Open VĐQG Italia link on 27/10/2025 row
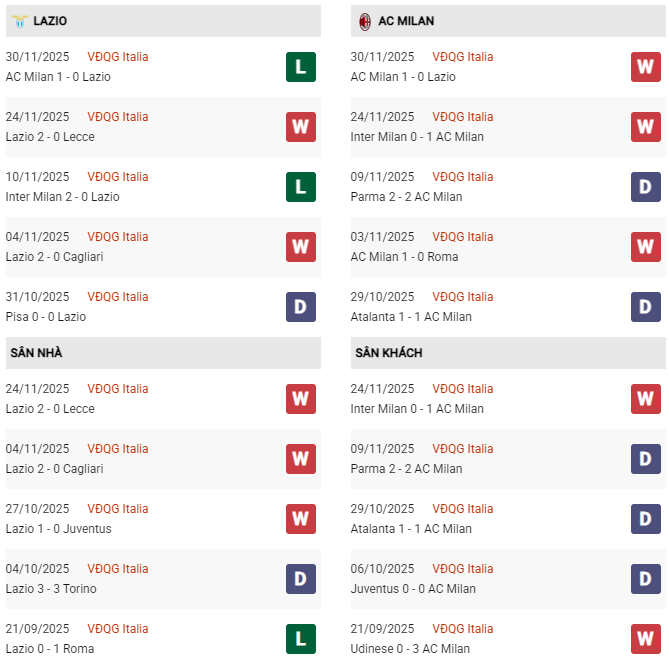Screen dimensions: 669x662 point(117,509)
